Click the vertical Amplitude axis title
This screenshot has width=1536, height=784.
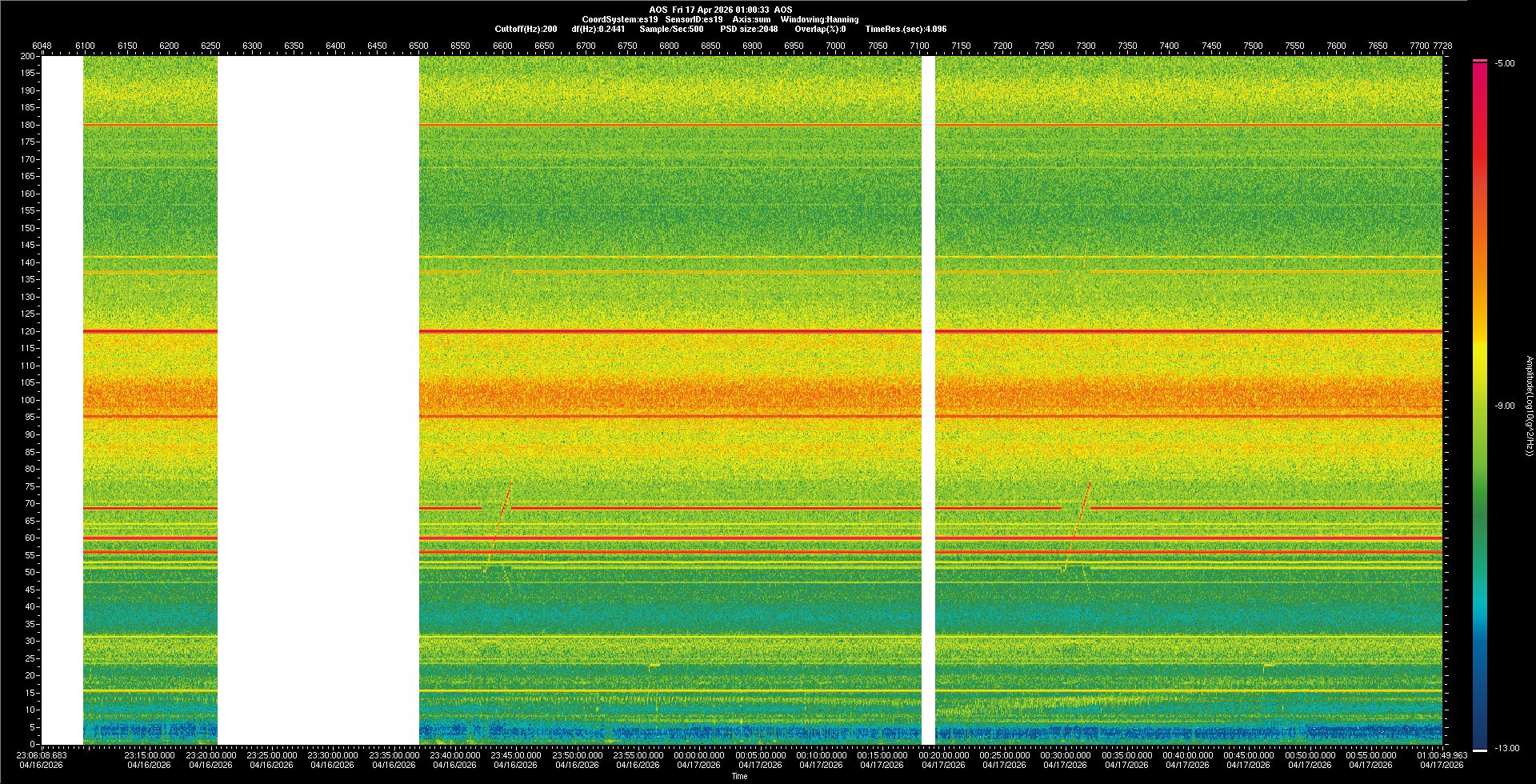pyautogui.click(x=1529, y=406)
